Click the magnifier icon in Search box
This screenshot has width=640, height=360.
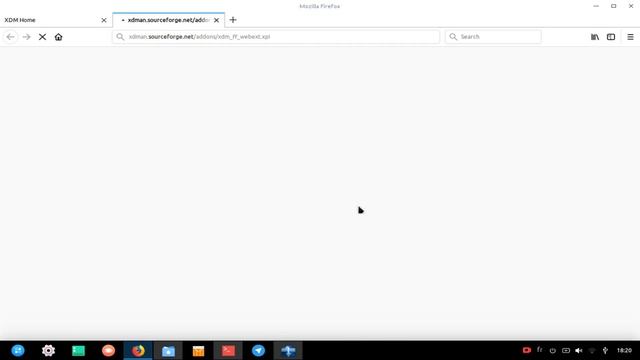453,37
